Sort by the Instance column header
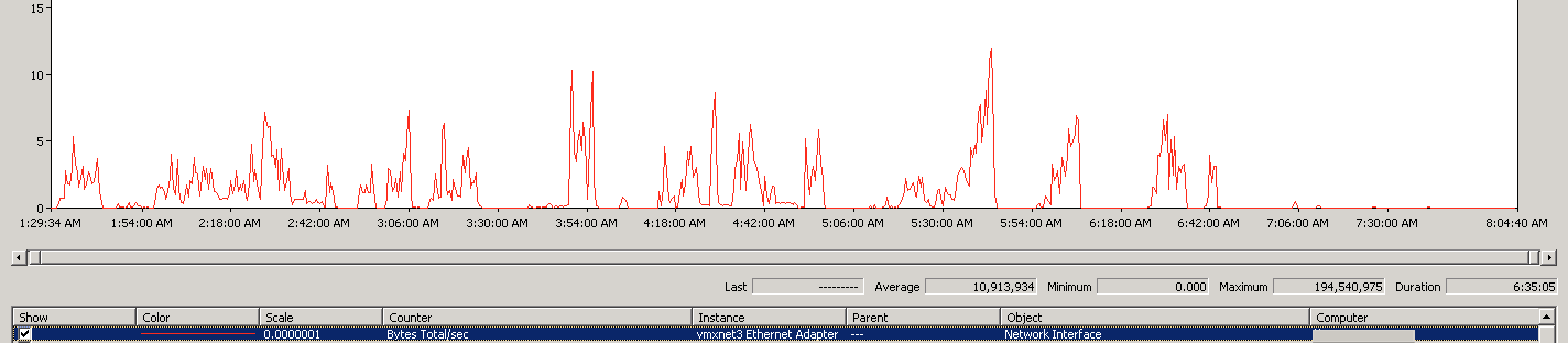Image resolution: width=1568 pixels, height=343 pixels. (x=769, y=318)
